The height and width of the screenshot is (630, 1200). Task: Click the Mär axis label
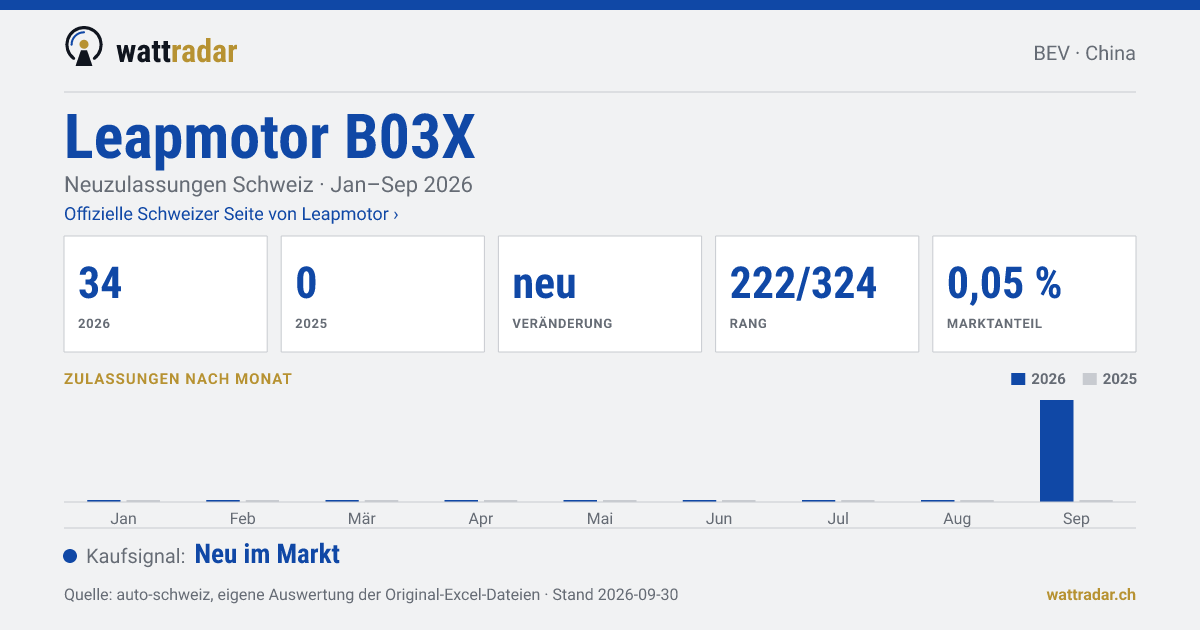tap(362, 518)
